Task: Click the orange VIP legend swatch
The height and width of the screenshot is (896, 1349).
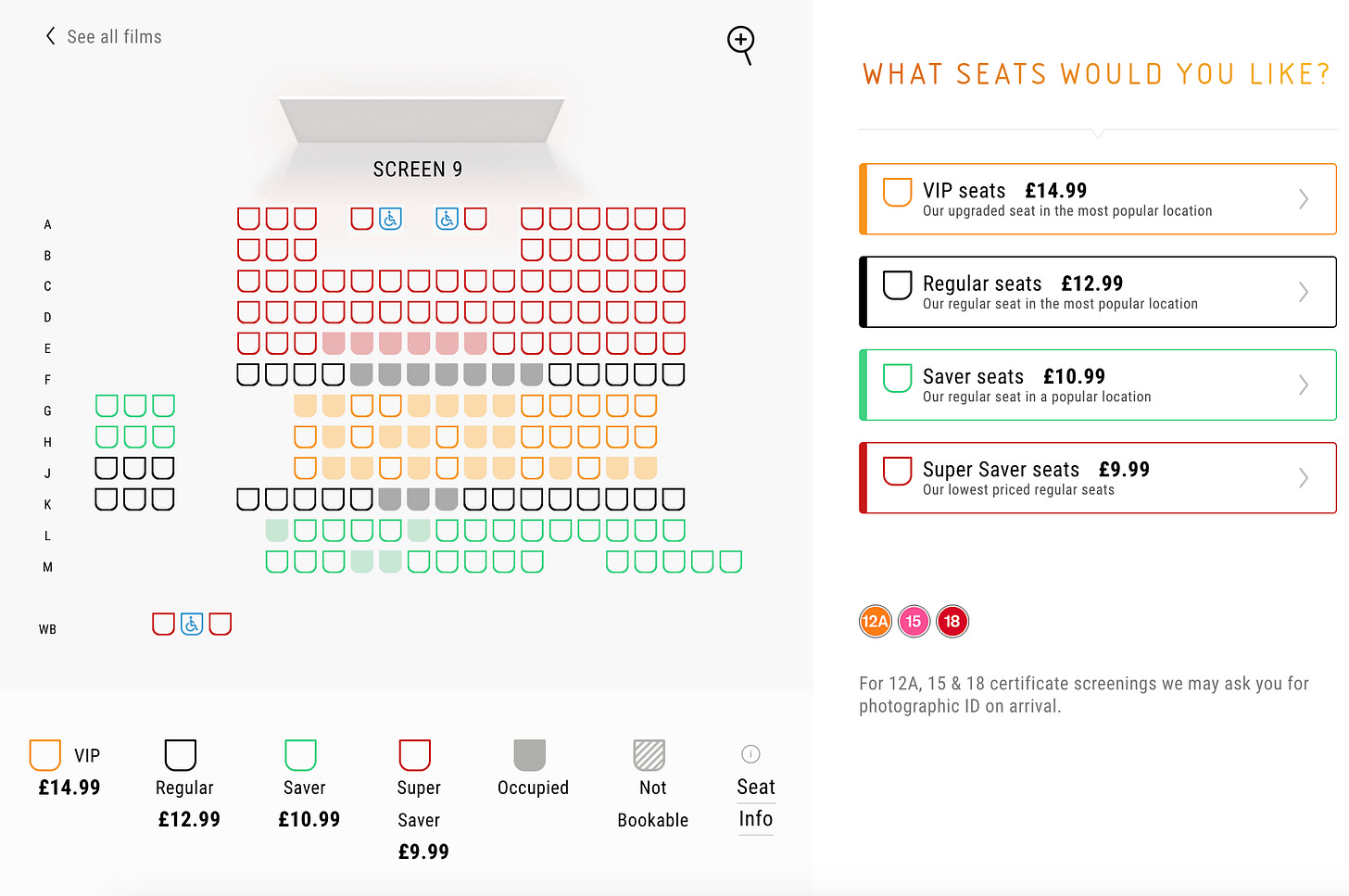Action: [x=45, y=755]
